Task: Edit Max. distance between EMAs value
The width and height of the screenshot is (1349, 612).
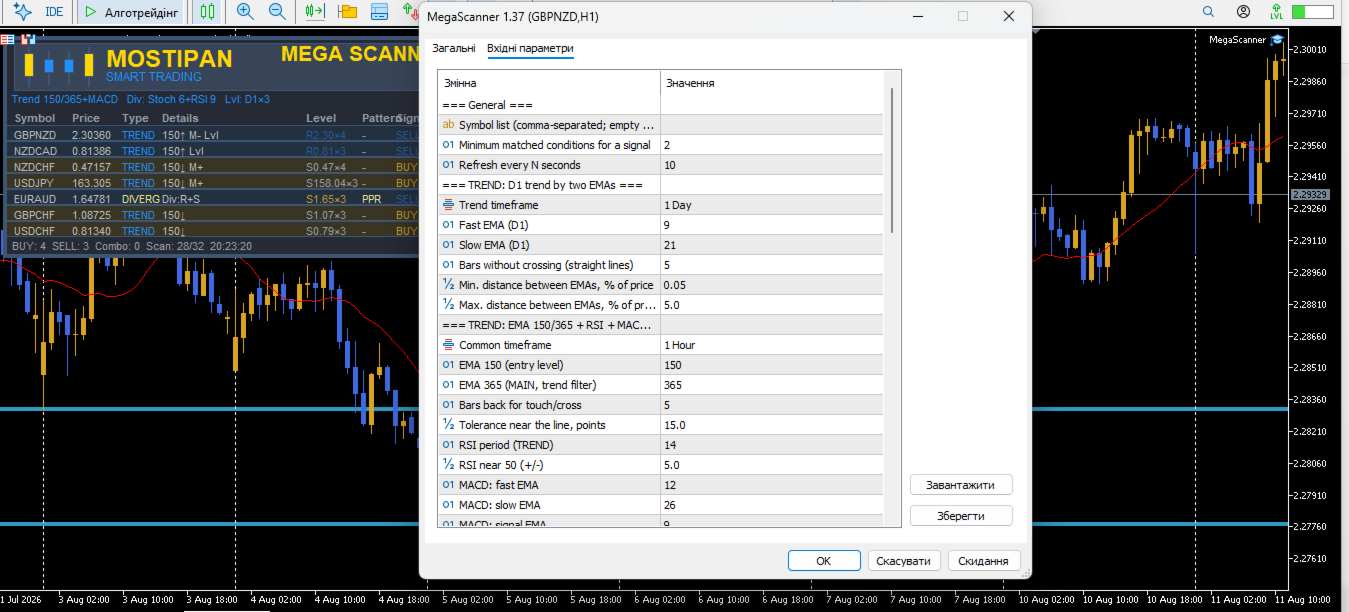Action: [x=771, y=305]
